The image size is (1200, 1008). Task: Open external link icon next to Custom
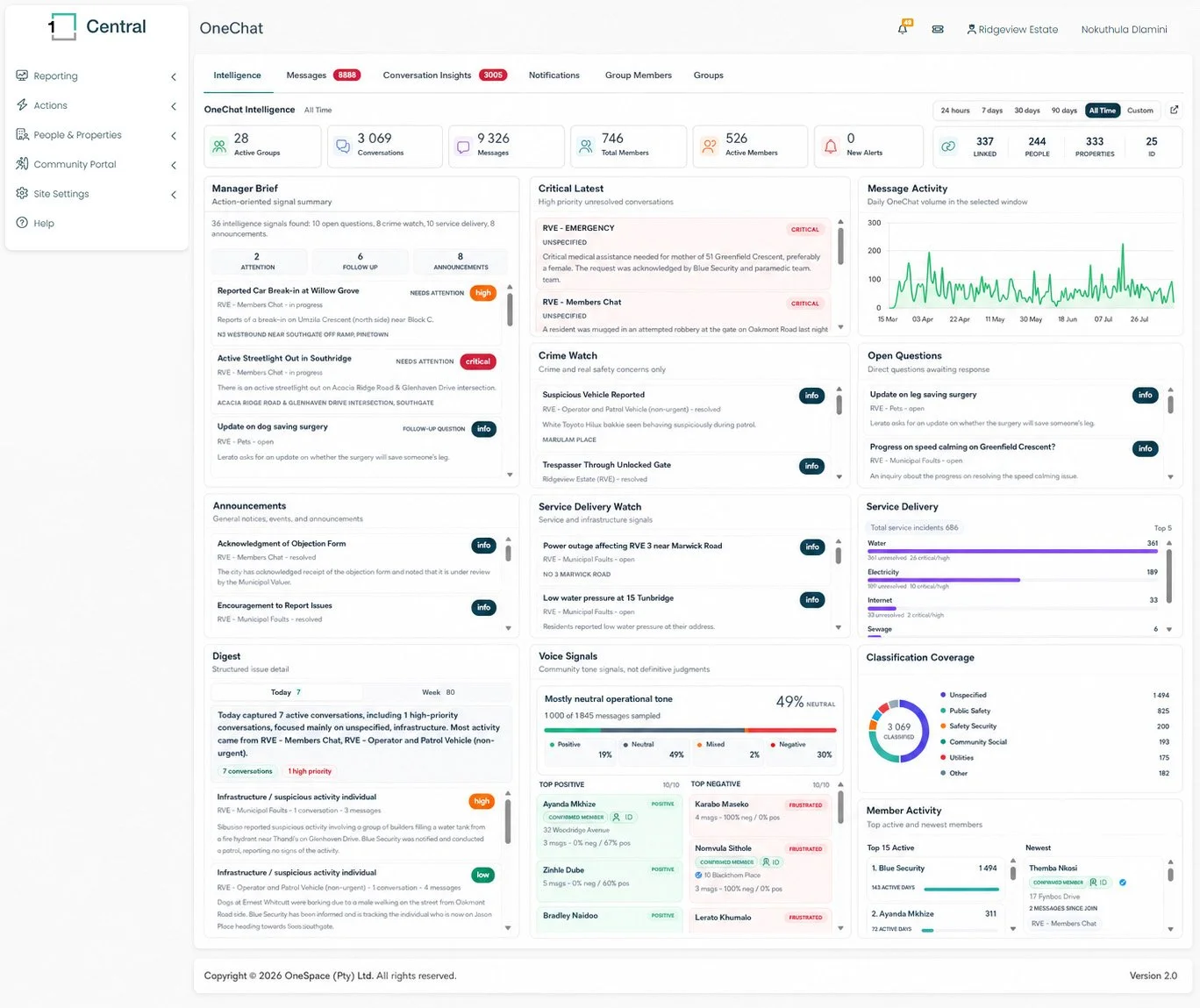click(1175, 110)
